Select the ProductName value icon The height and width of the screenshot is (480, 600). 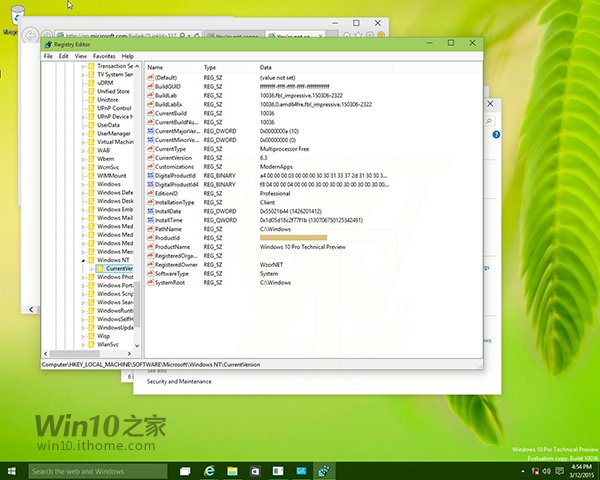click(x=150, y=247)
